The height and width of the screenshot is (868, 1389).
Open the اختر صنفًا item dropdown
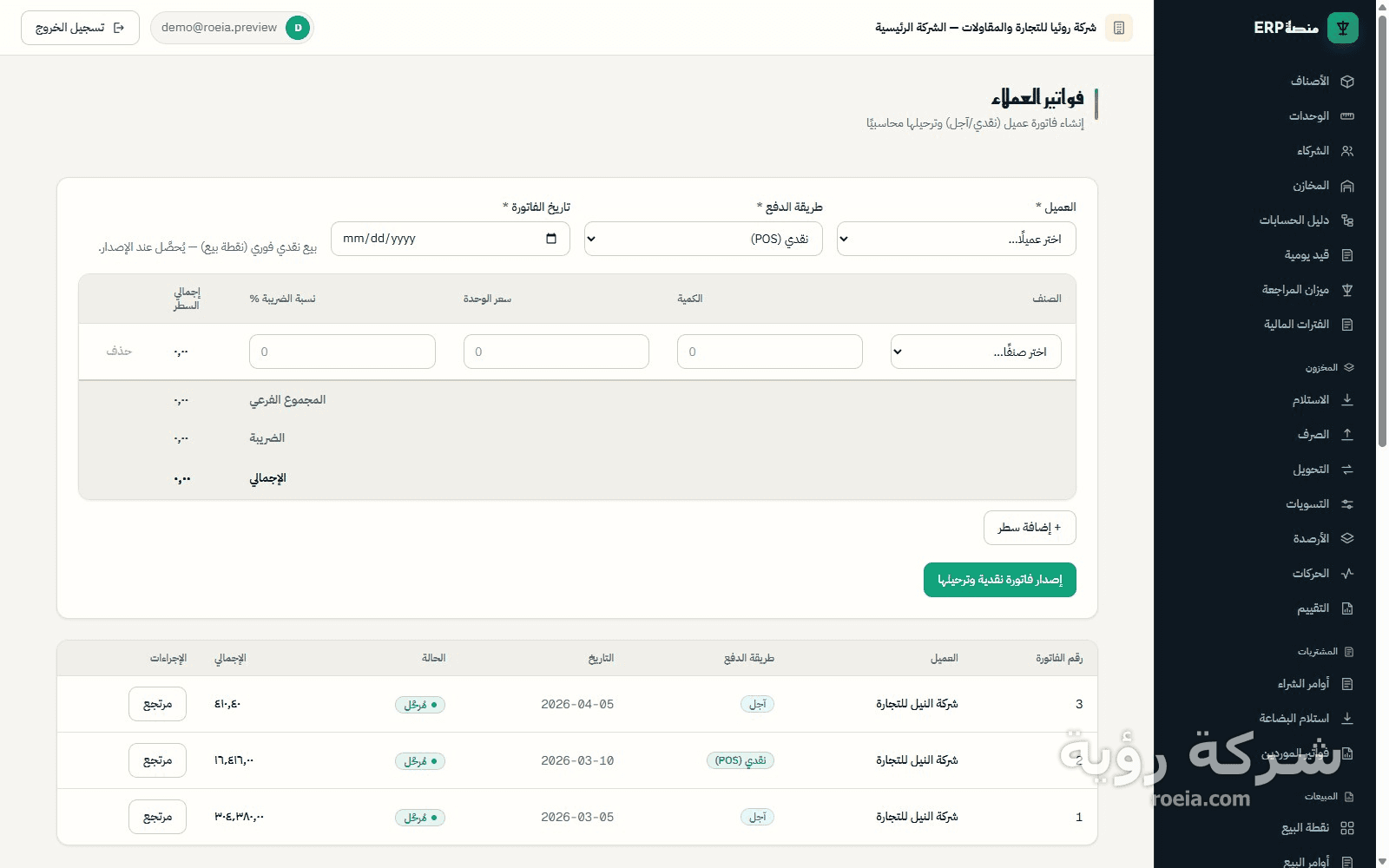pos(976,352)
